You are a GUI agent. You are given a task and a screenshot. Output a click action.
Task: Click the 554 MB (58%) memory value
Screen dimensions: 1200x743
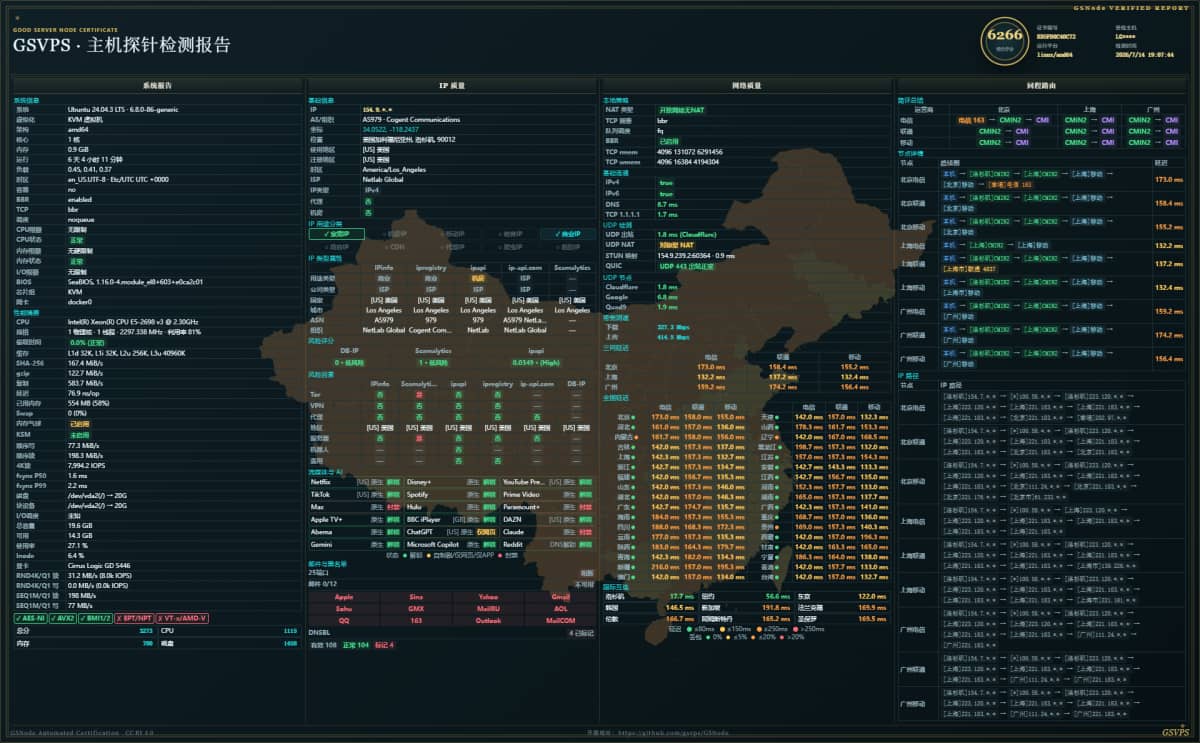click(x=88, y=402)
